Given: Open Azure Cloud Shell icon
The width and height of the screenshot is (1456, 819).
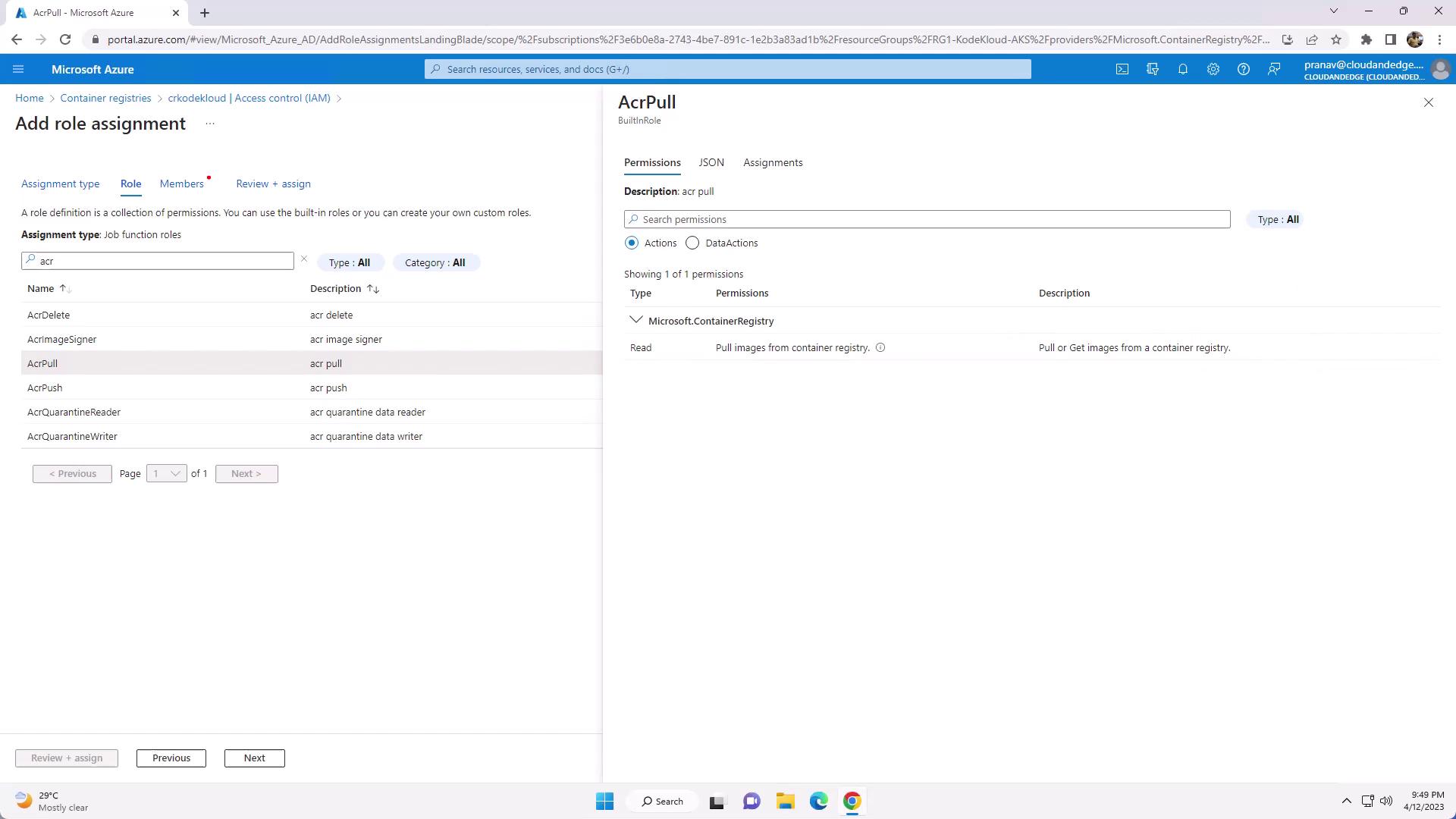Looking at the screenshot, I should coord(1122,69).
